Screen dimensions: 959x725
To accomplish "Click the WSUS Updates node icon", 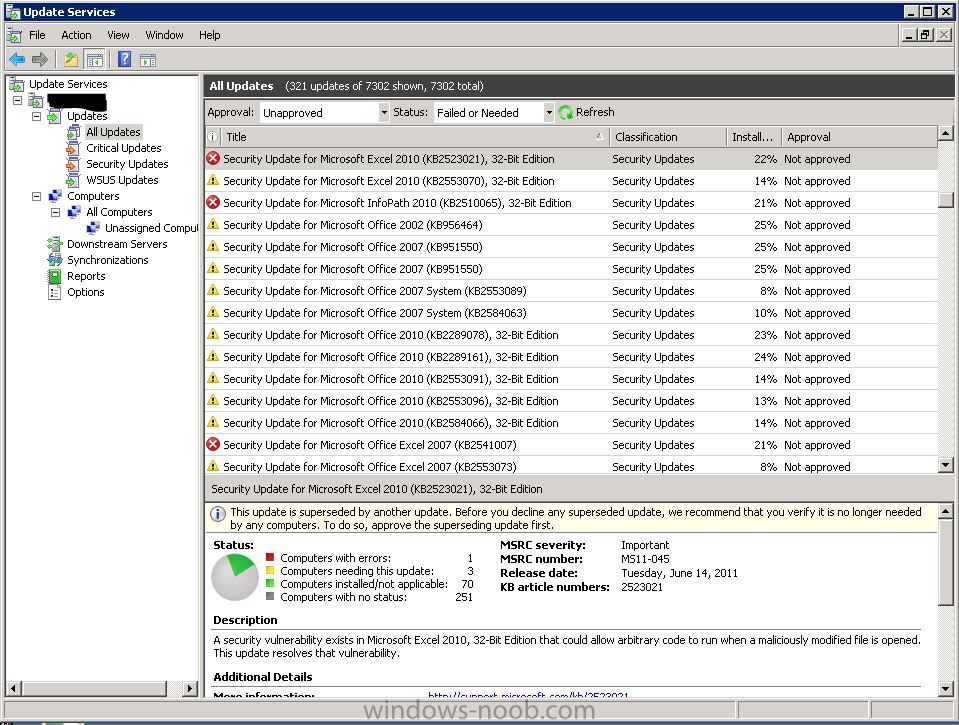I will click(73, 180).
